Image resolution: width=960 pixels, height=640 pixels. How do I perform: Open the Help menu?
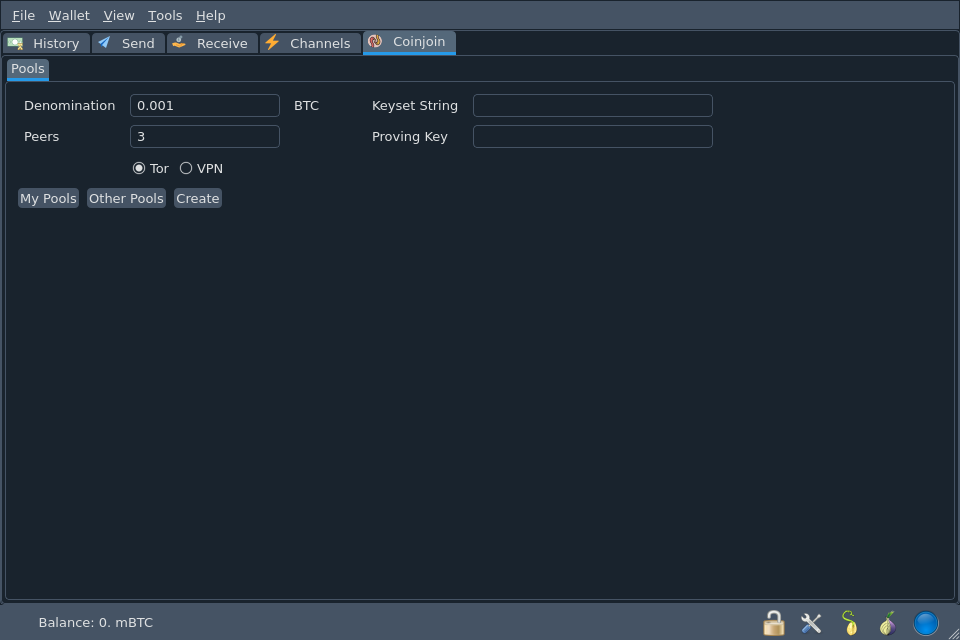coord(211,15)
